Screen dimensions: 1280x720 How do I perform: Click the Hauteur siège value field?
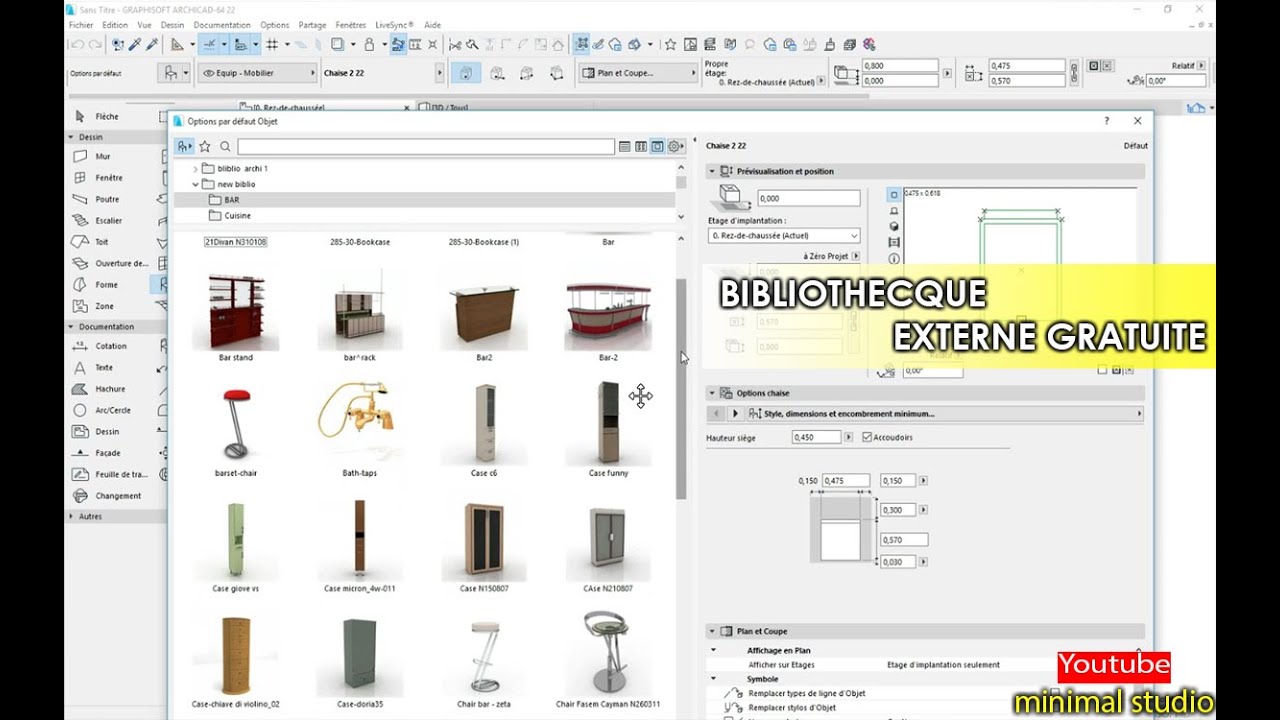pos(815,437)
